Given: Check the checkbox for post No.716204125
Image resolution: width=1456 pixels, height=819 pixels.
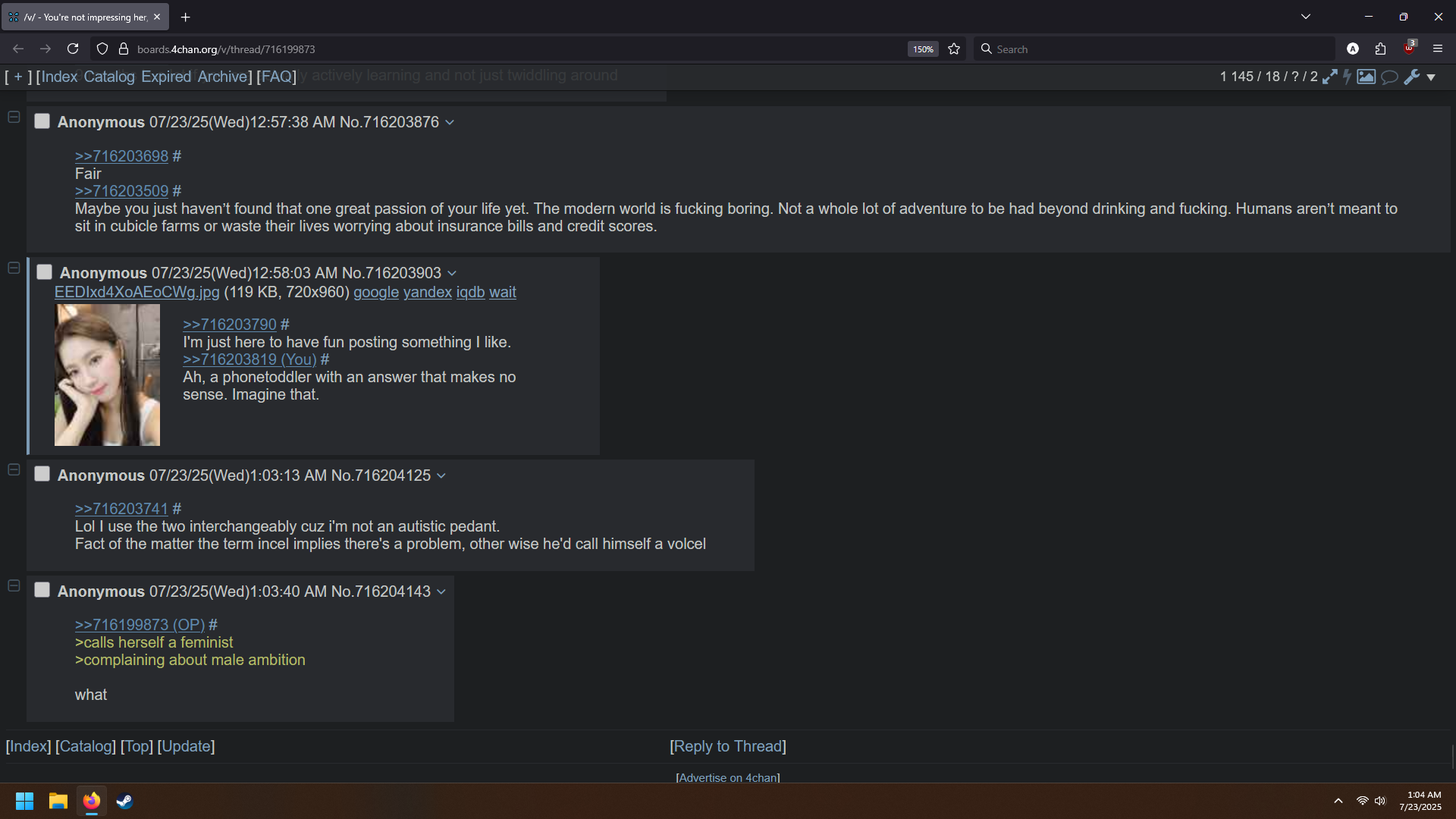Looking at the screenshot, I should (42, 474).
